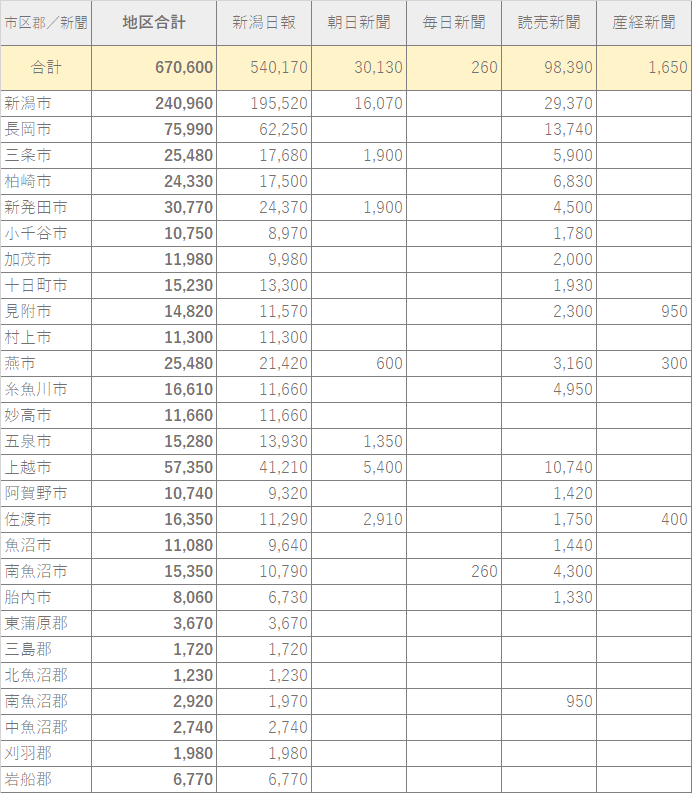
Task: Select the 胎内市 row label
Action: pos(28,597)
